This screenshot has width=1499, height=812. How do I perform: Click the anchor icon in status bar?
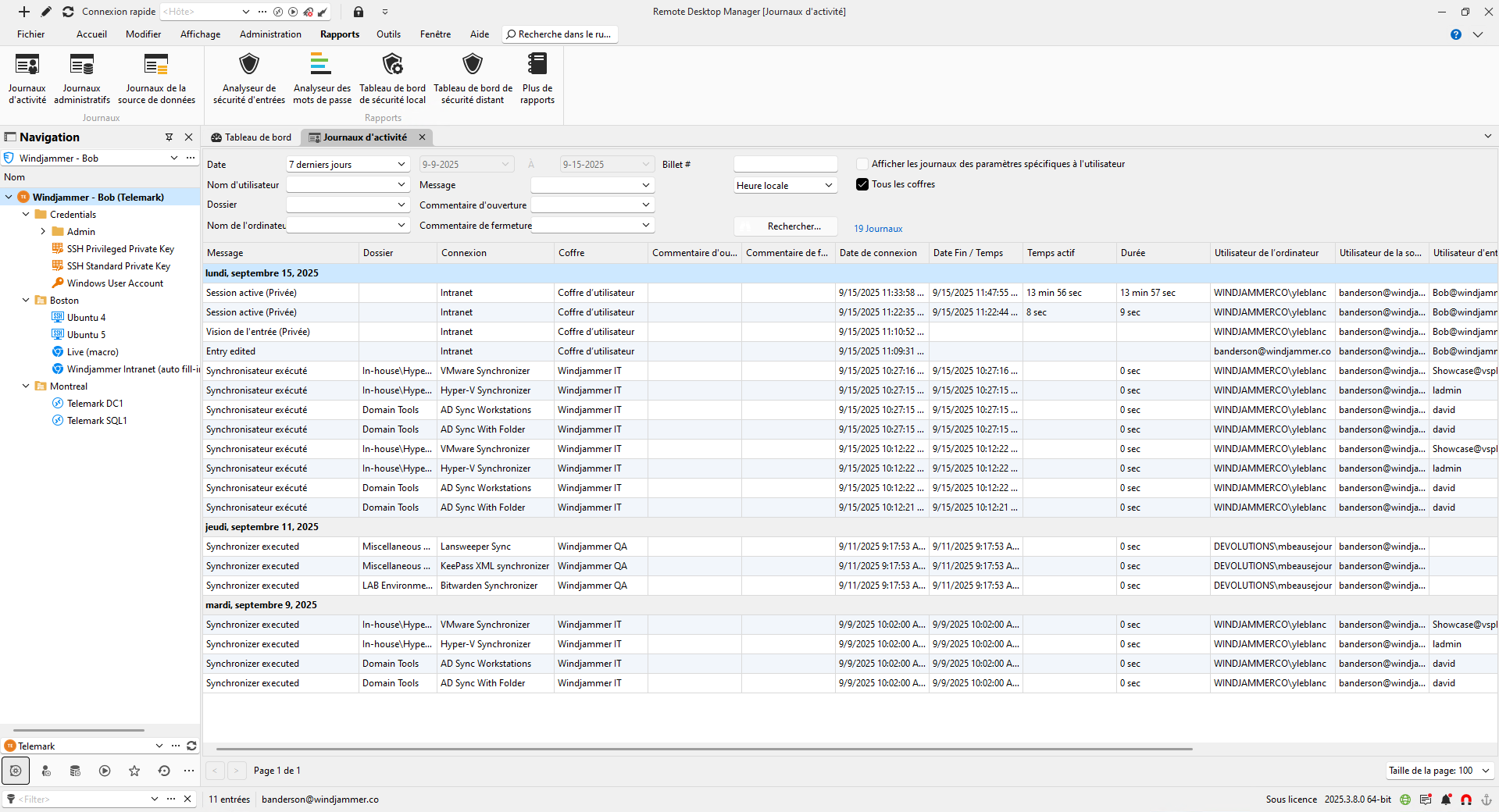click(x=1487, y=800)
